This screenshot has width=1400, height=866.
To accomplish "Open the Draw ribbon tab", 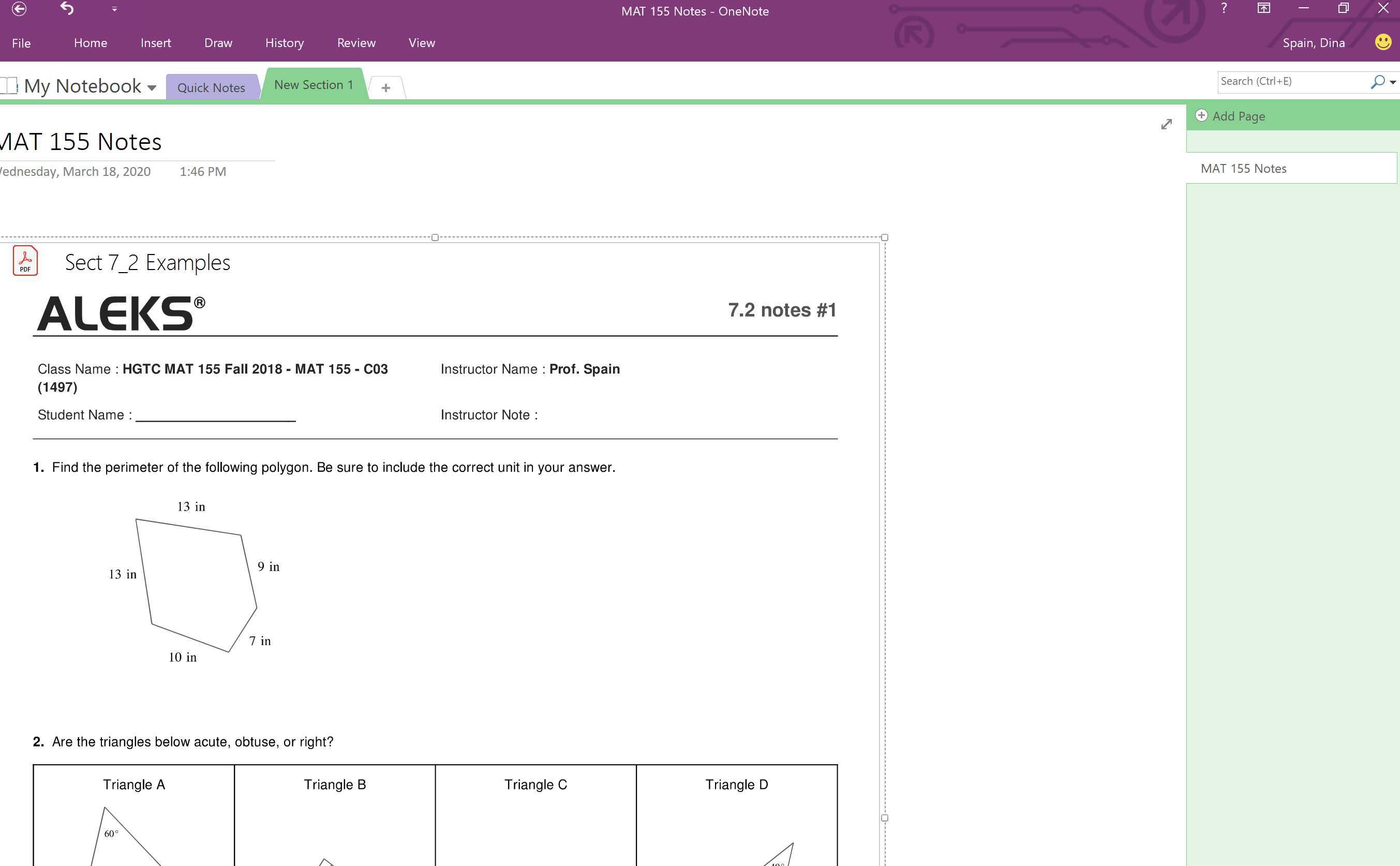I will (218, 43).
